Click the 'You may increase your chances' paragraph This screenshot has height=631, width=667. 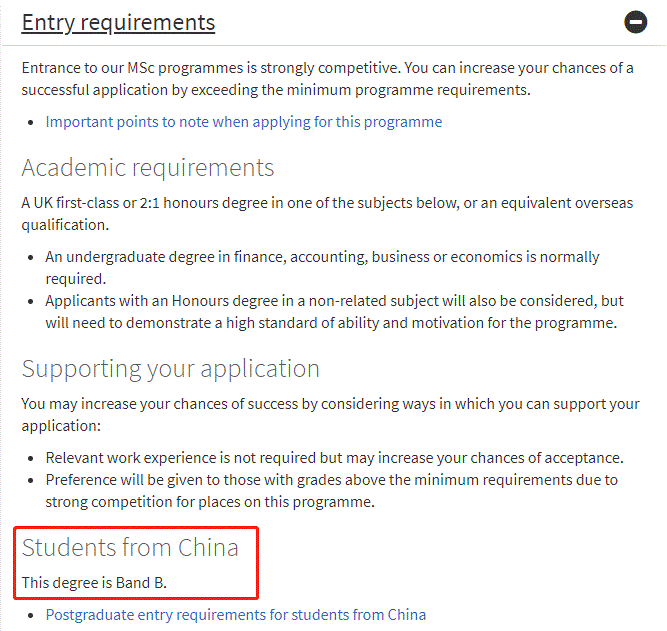pos(331,414)
